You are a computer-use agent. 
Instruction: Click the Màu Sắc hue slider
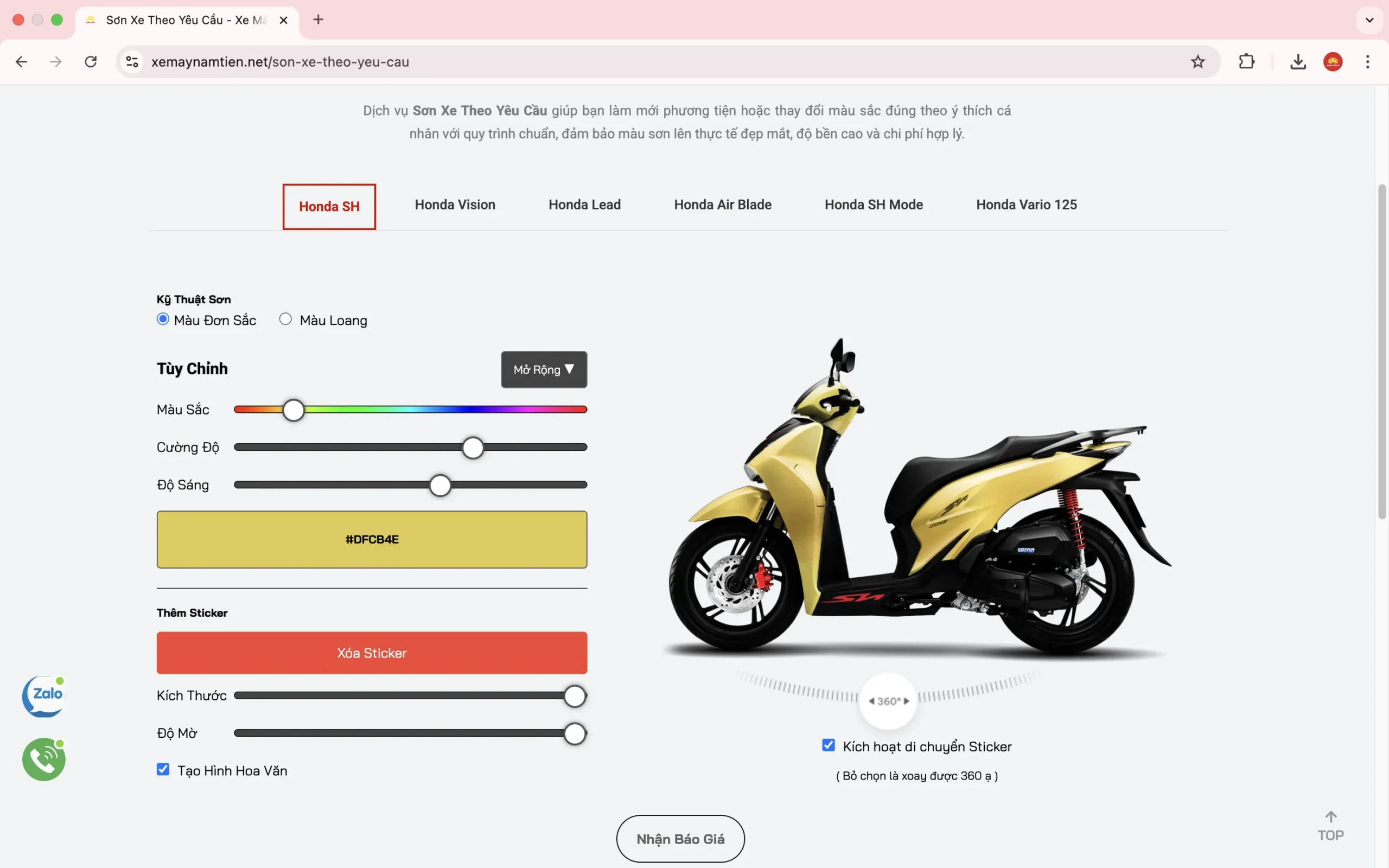pos(410,409)
